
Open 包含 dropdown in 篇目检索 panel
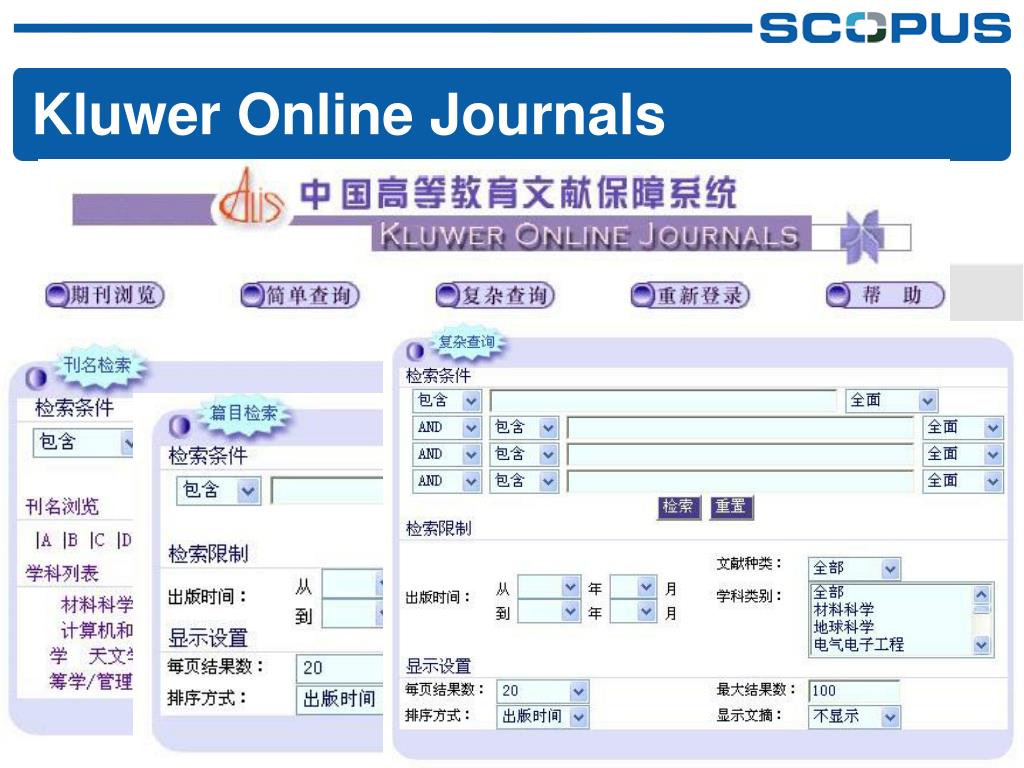(219, 491)
